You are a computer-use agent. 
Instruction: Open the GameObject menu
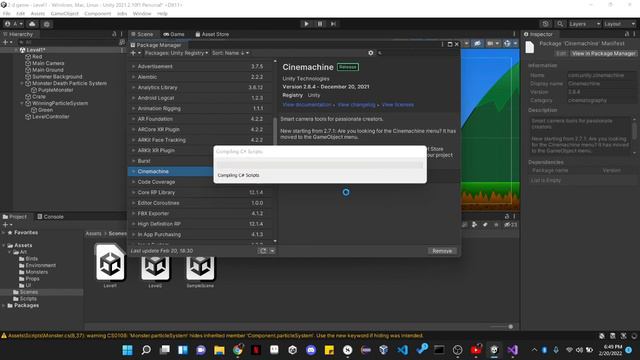pos(64,13)
